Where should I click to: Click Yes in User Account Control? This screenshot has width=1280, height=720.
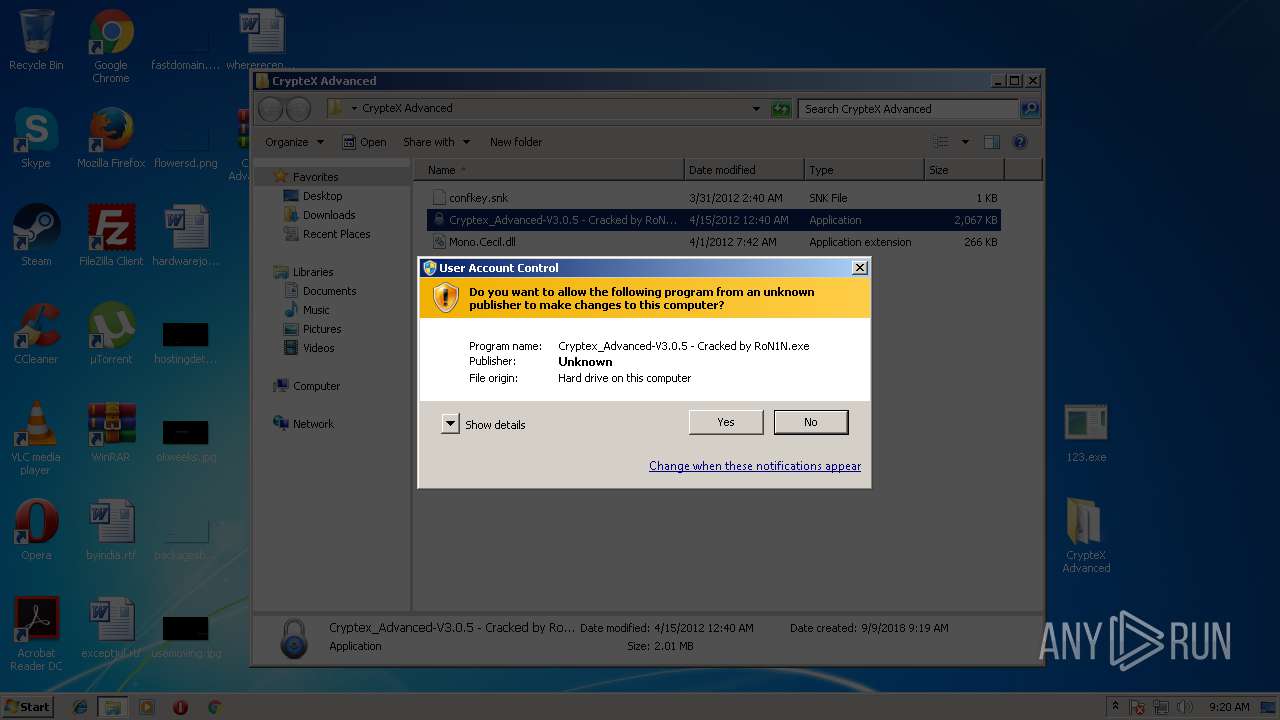click(x=726, y=422)
